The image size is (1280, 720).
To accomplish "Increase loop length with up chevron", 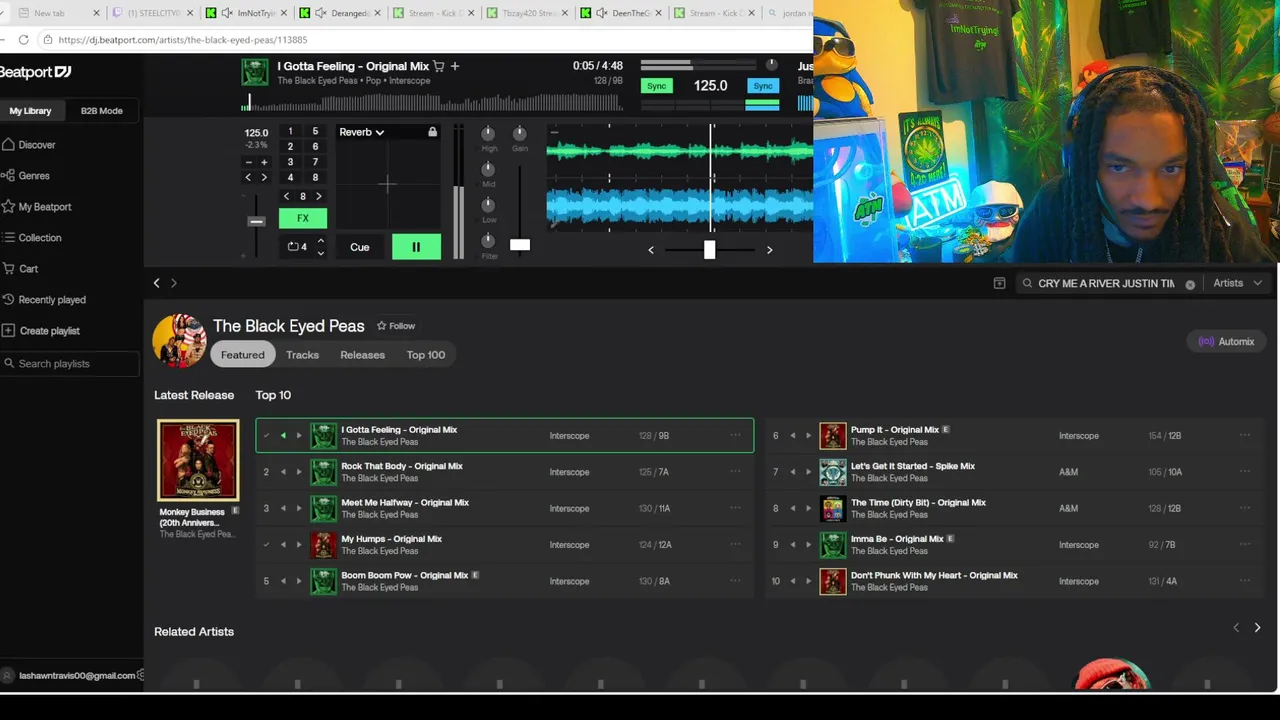I will coord(320,240).
